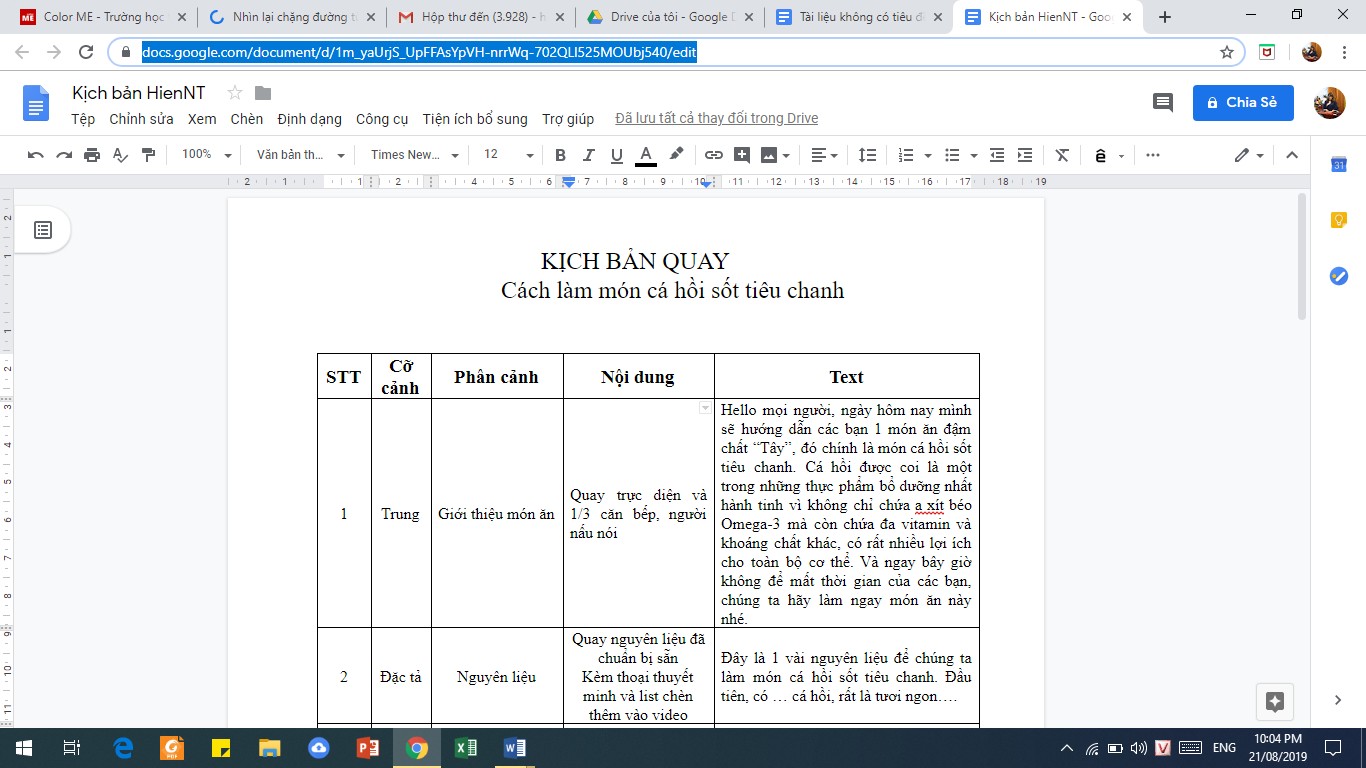
Task: Switch to the Drive của tôi browser tab
Action: (x=669, y=17)
